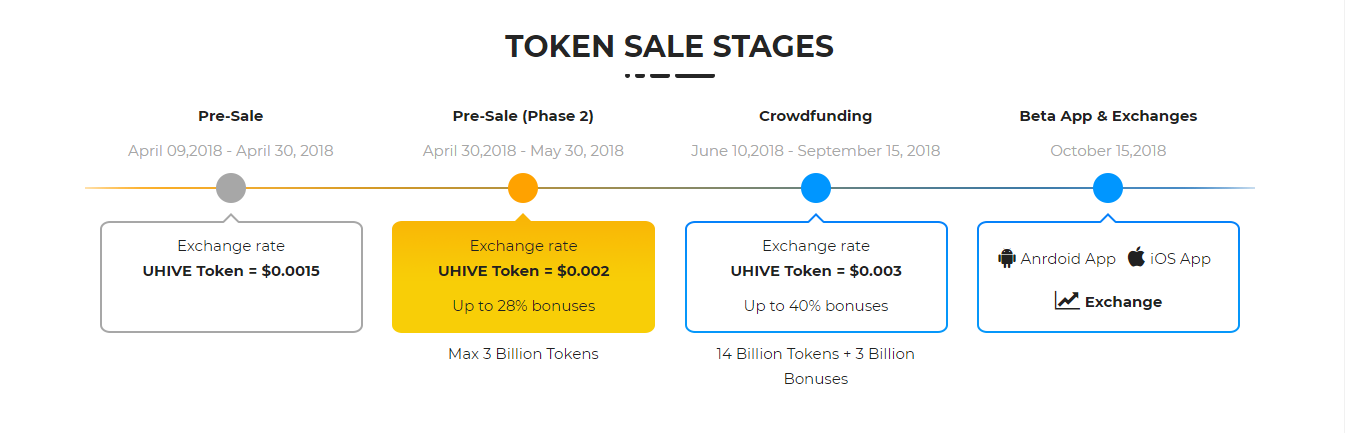Screen dimensions: 1345x433
Task: Select the orange Pre-Sale Phase 2 dot
Action: coord(523,188)
